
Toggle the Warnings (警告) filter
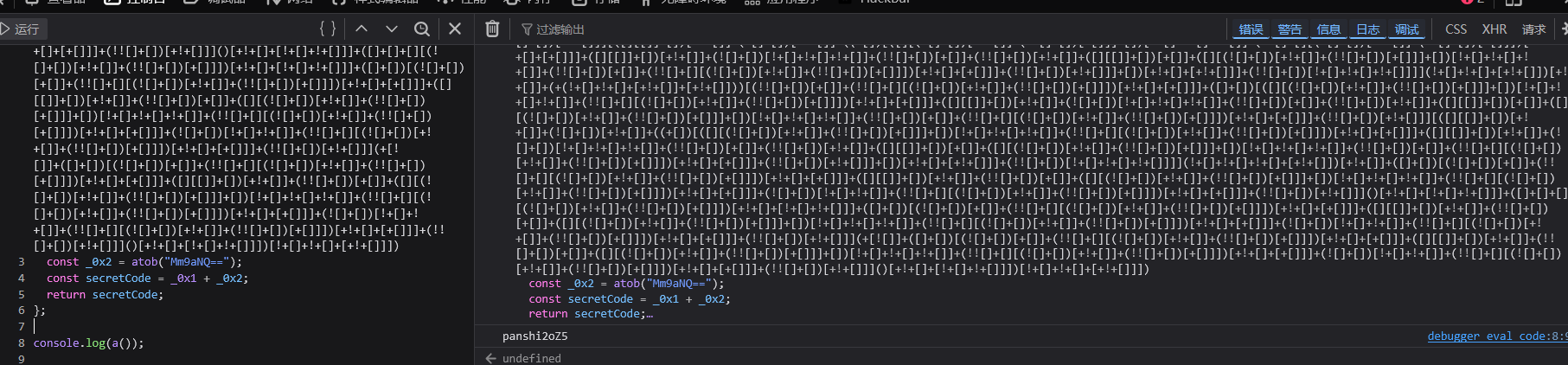coord(1290,29)
